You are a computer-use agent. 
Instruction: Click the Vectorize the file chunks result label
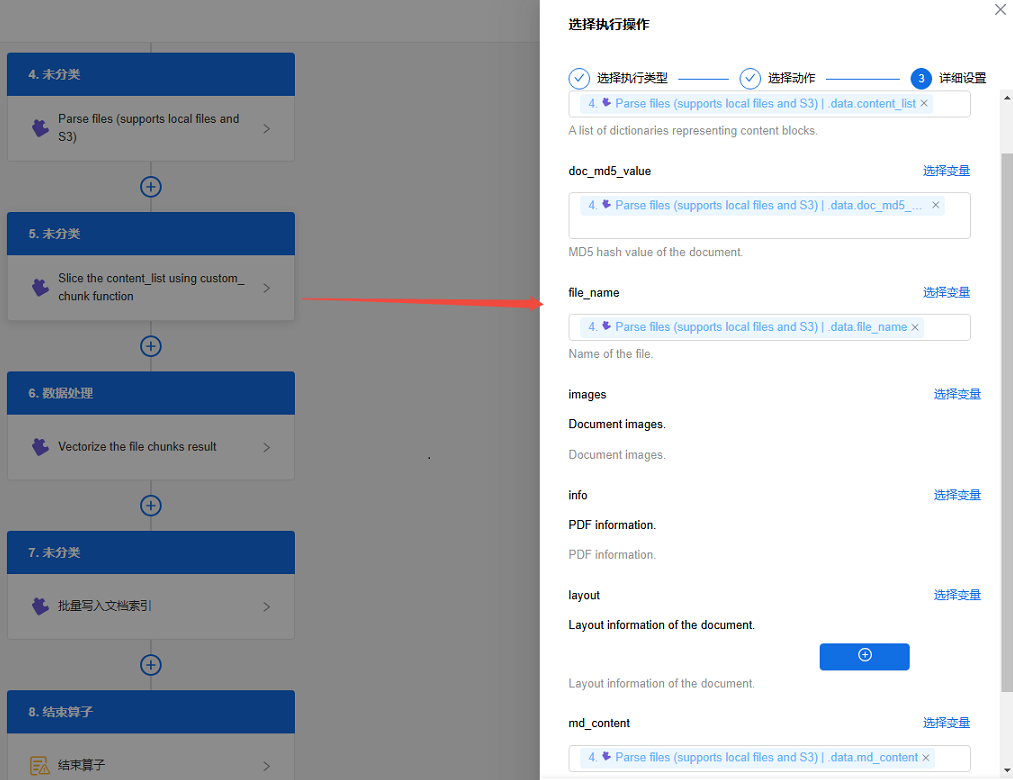[x=137, y=447]
